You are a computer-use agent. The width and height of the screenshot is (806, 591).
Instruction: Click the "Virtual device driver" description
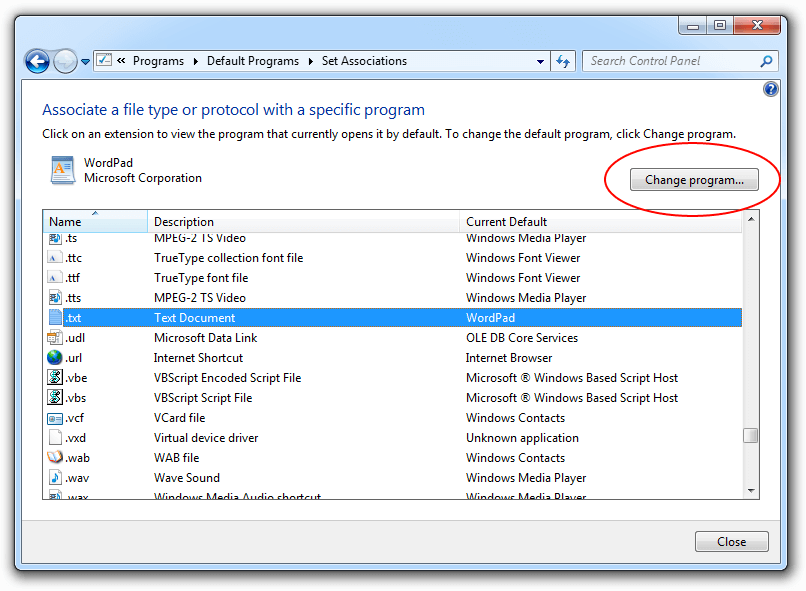(206, 438)
